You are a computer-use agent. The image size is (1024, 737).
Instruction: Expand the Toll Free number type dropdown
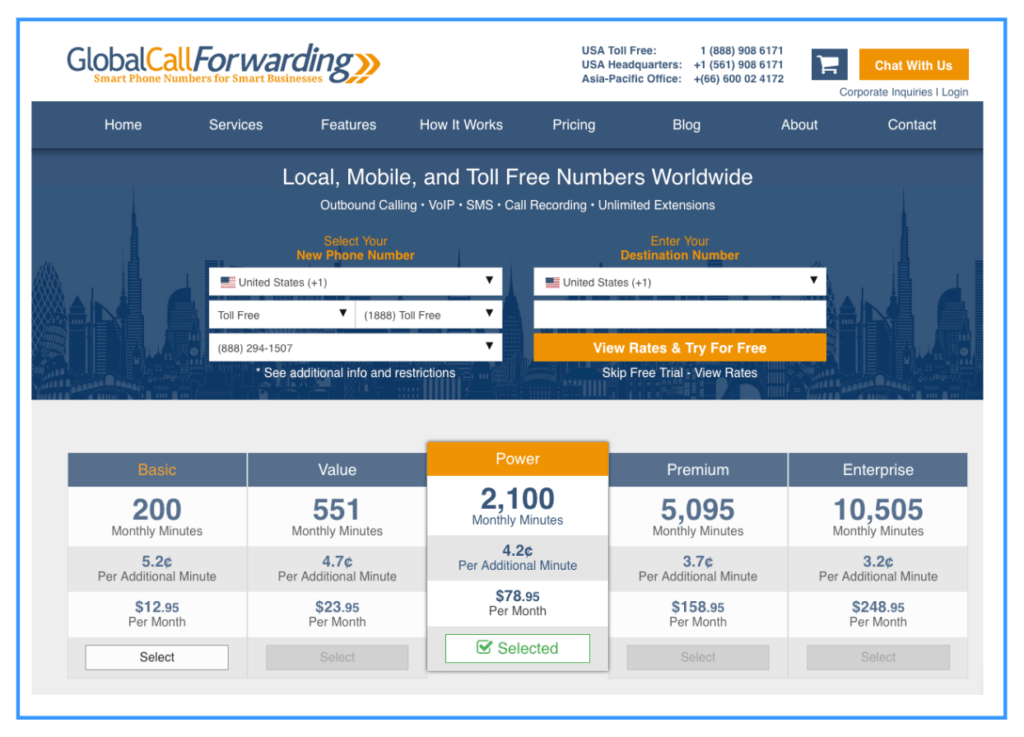point(281,314)
